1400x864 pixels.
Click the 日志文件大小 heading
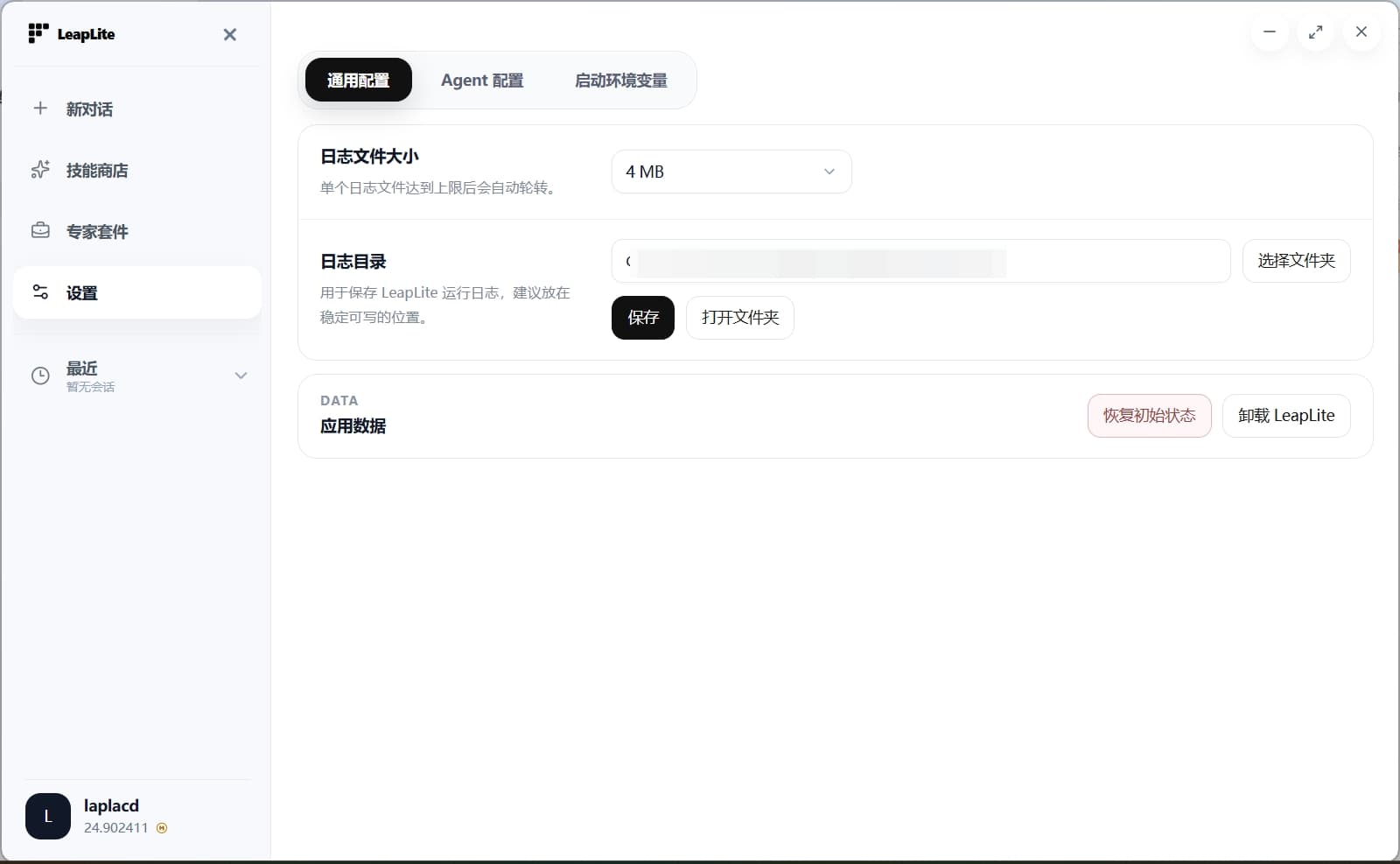[369, 157]
